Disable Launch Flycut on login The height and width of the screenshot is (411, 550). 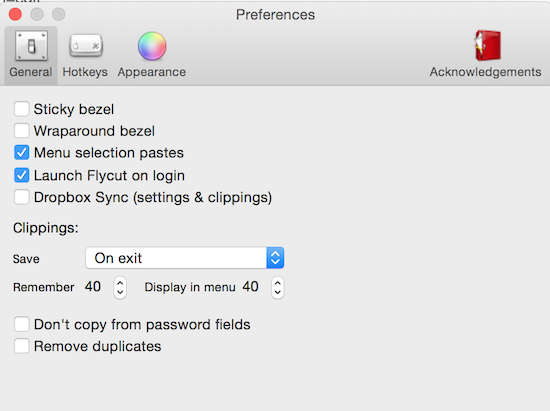(21, 175)
